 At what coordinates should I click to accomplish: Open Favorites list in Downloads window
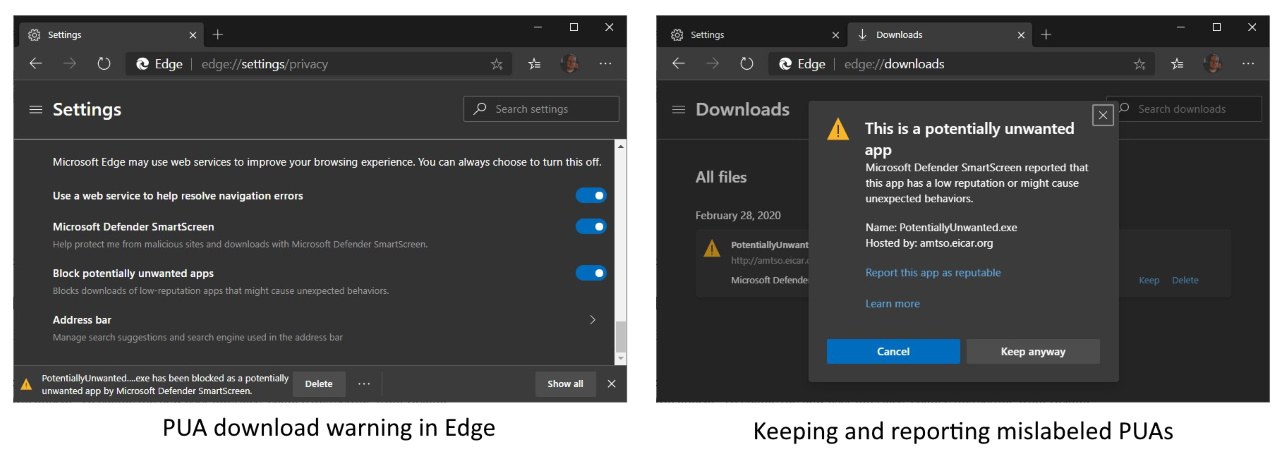pos(1178,63)
